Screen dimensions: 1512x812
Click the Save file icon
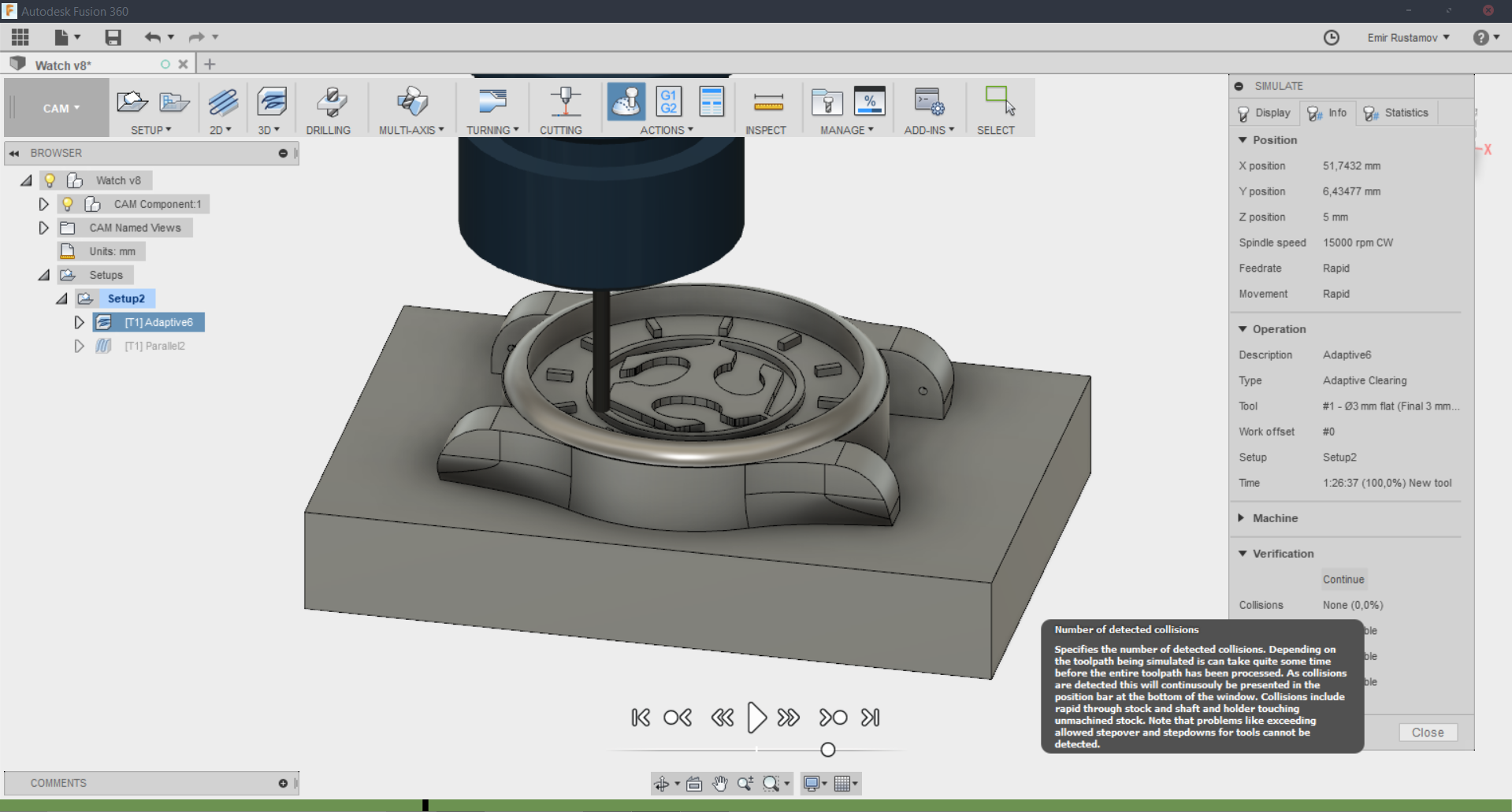[x=113, y=37]
